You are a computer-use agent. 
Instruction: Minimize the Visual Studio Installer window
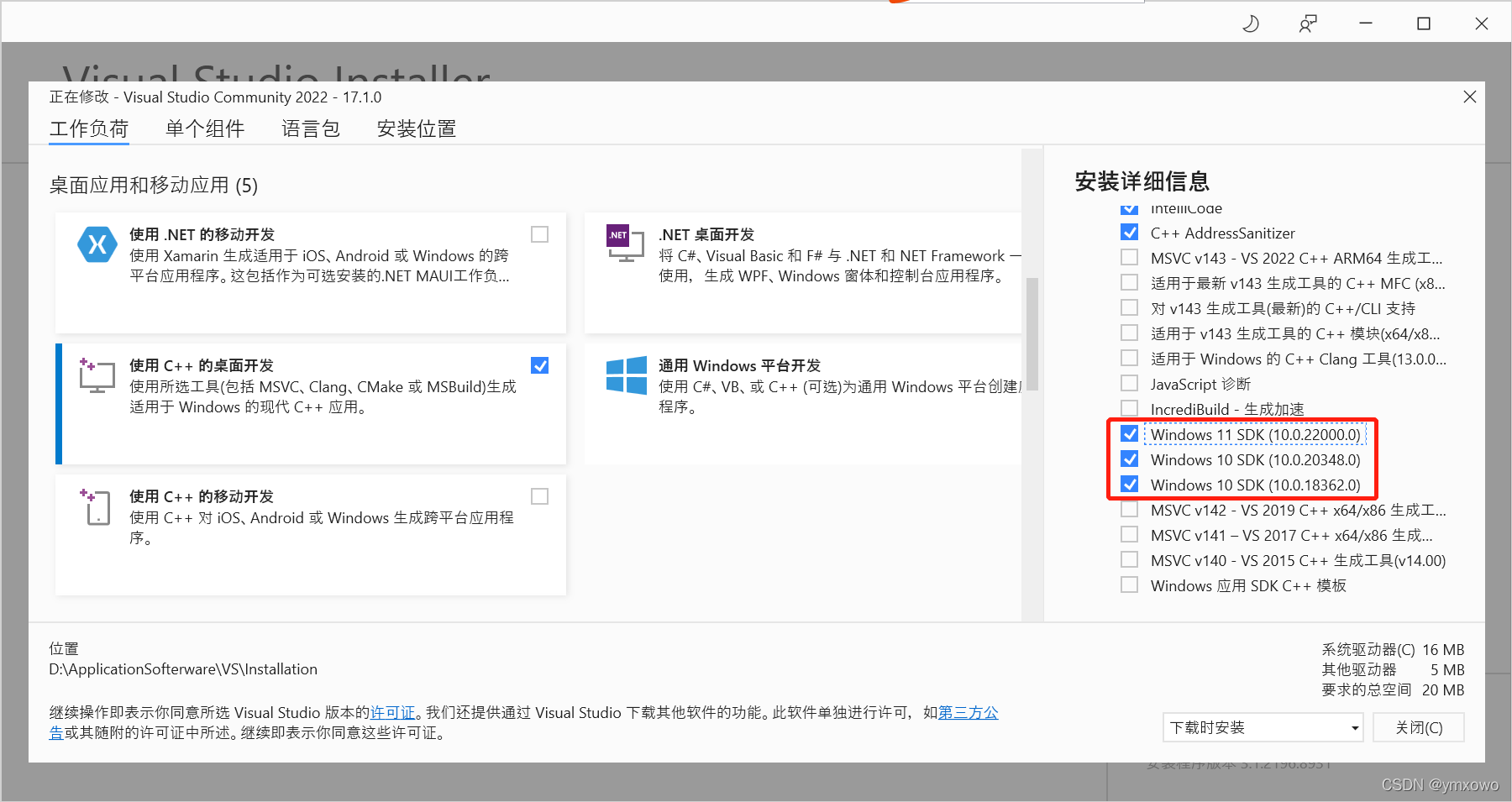pyautogui.click(x=1366, y=24)
